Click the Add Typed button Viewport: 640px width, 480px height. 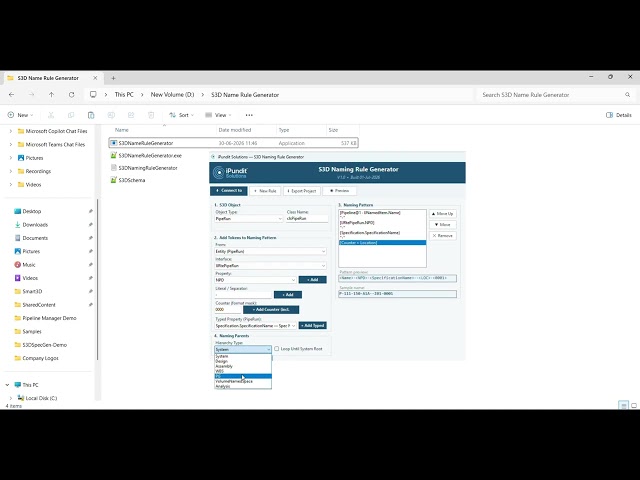(x=312, y=325)
